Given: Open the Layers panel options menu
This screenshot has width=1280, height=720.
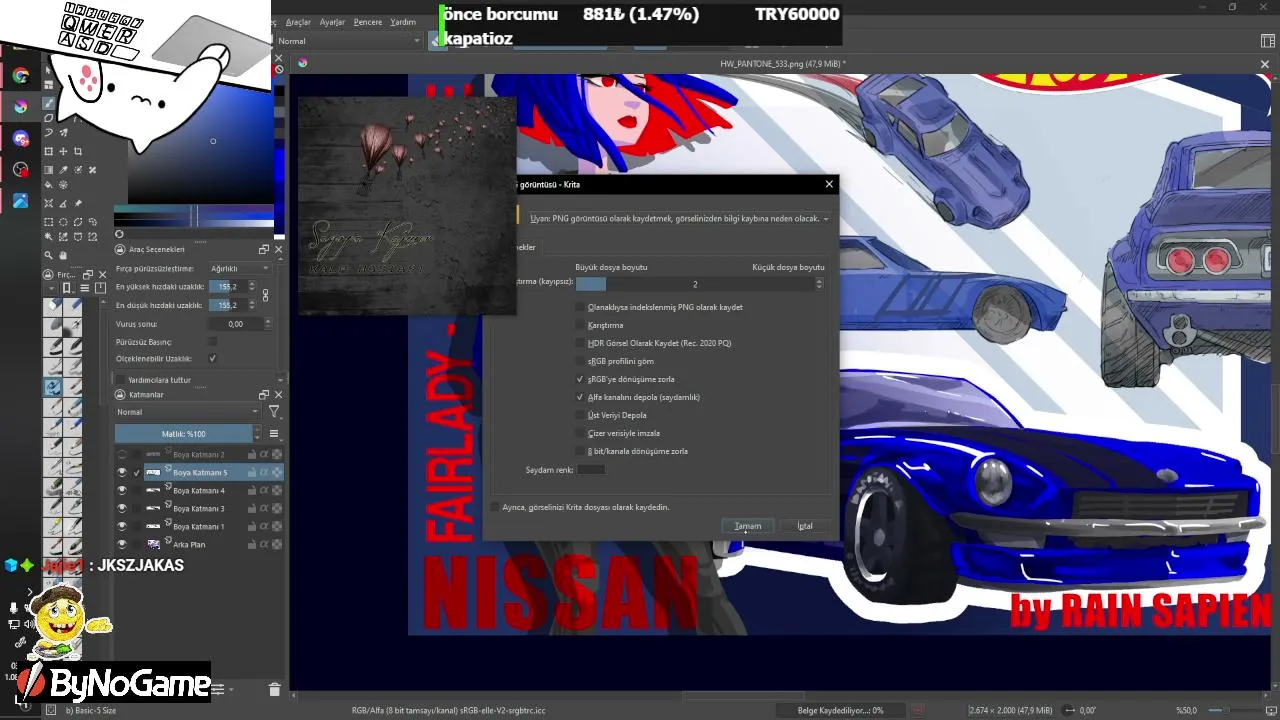Looking at the screenshot, I should click(274, 434).
